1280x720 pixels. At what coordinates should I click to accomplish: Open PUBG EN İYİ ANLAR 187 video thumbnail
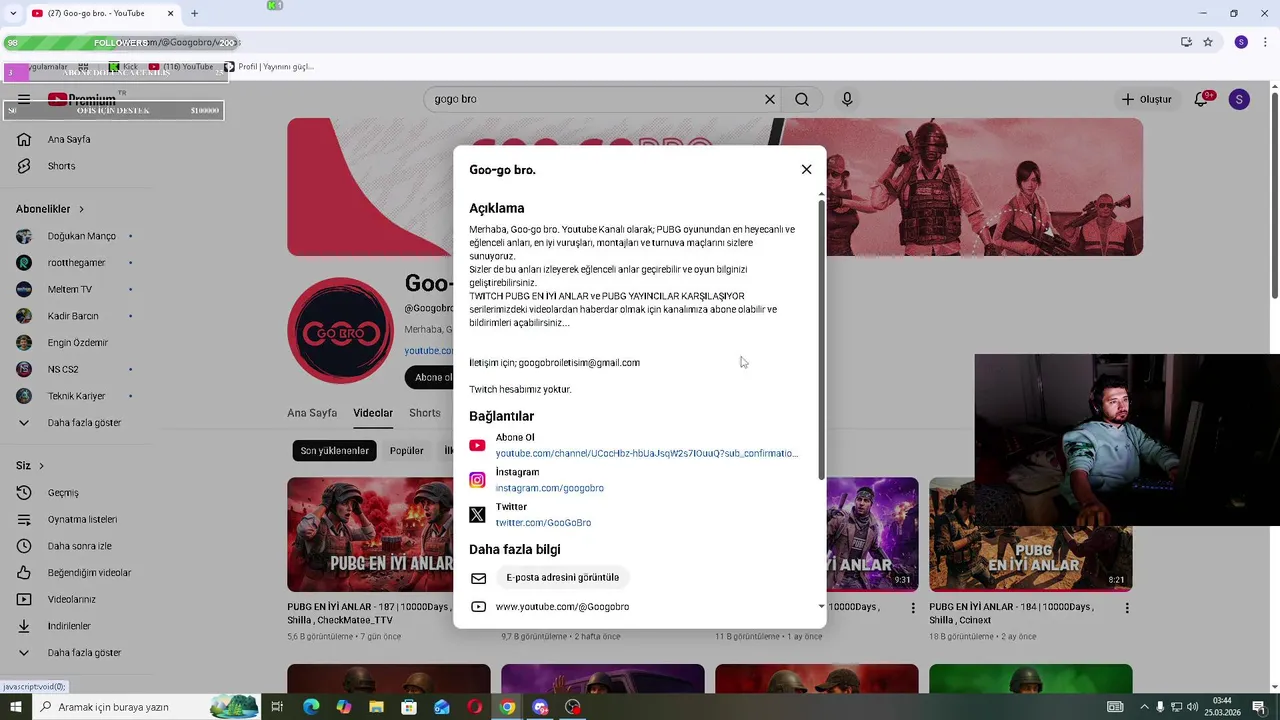370,534
